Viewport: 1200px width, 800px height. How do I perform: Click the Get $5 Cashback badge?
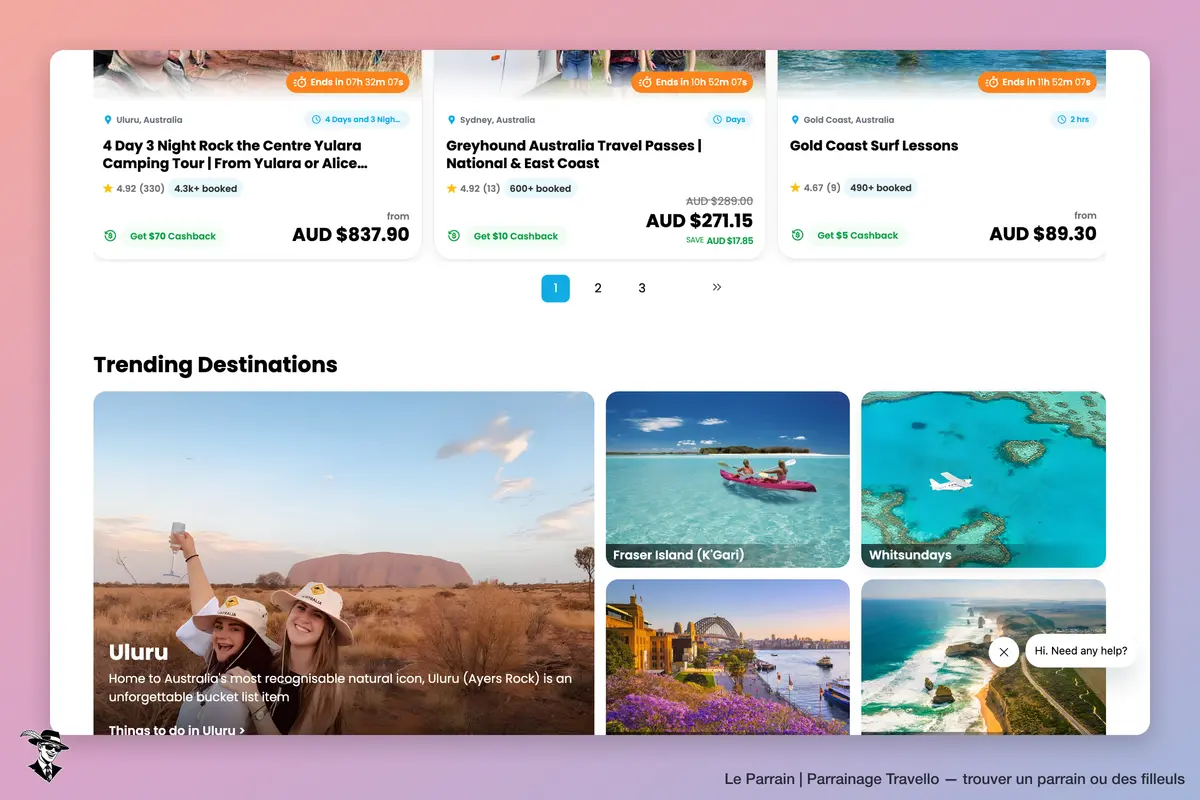pos(858,235)
